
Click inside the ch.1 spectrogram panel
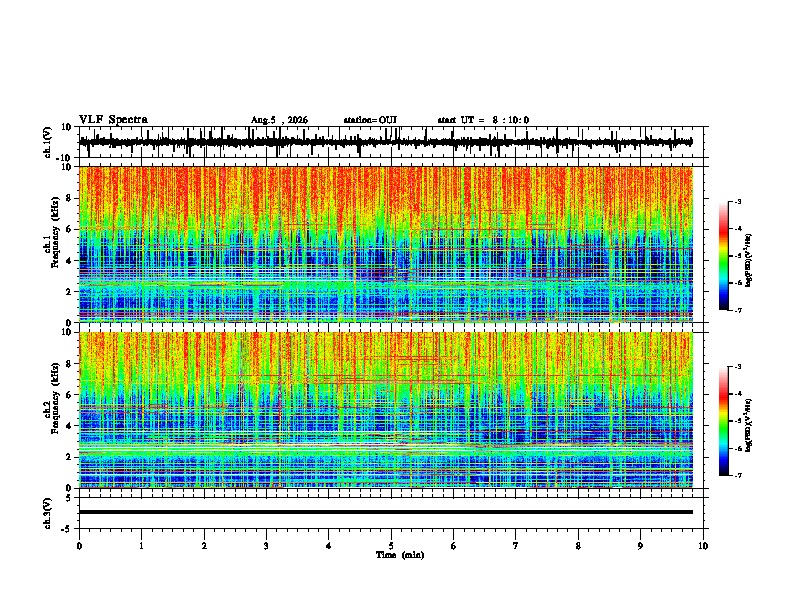(386, 244)
